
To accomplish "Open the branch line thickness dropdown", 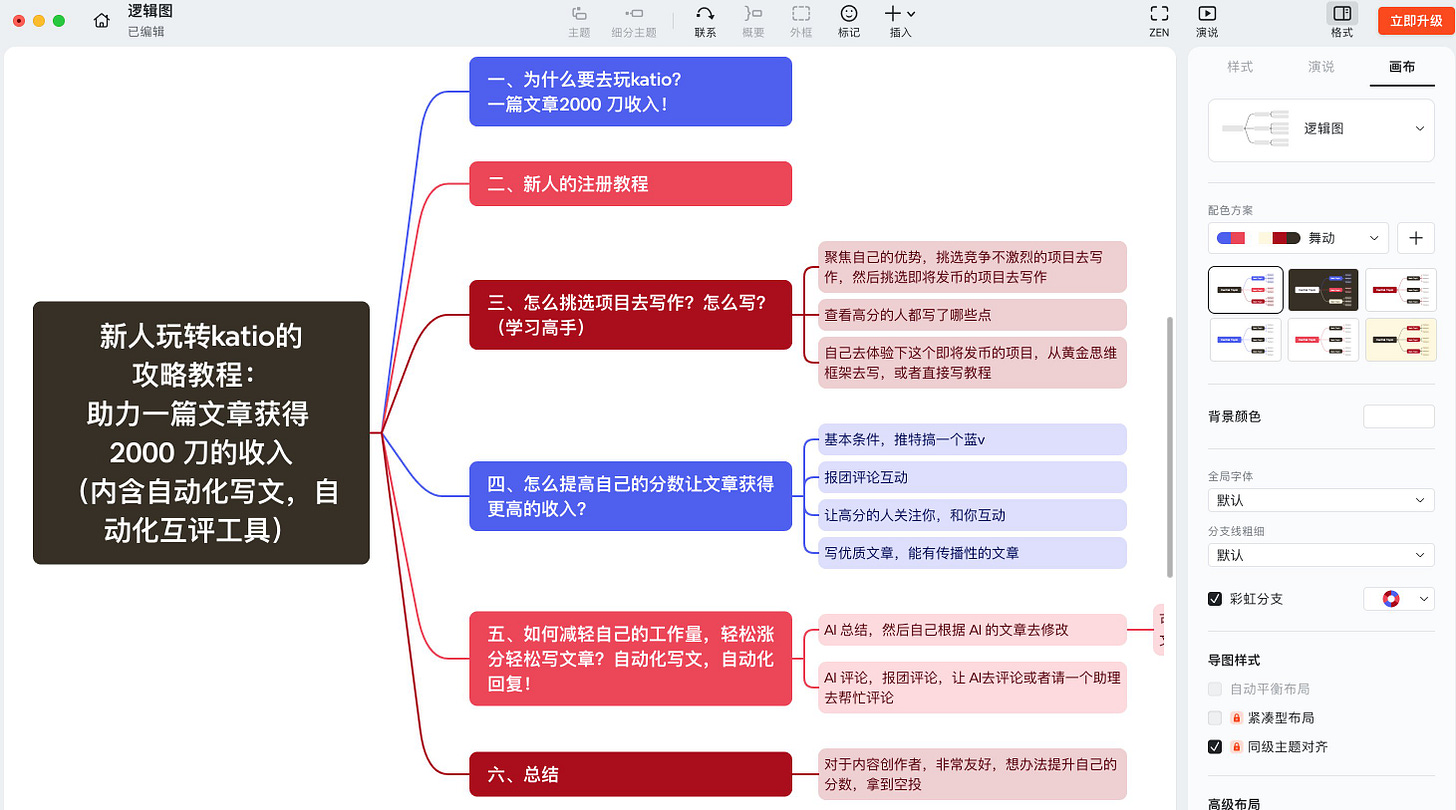I will (x=1322, y=555).
